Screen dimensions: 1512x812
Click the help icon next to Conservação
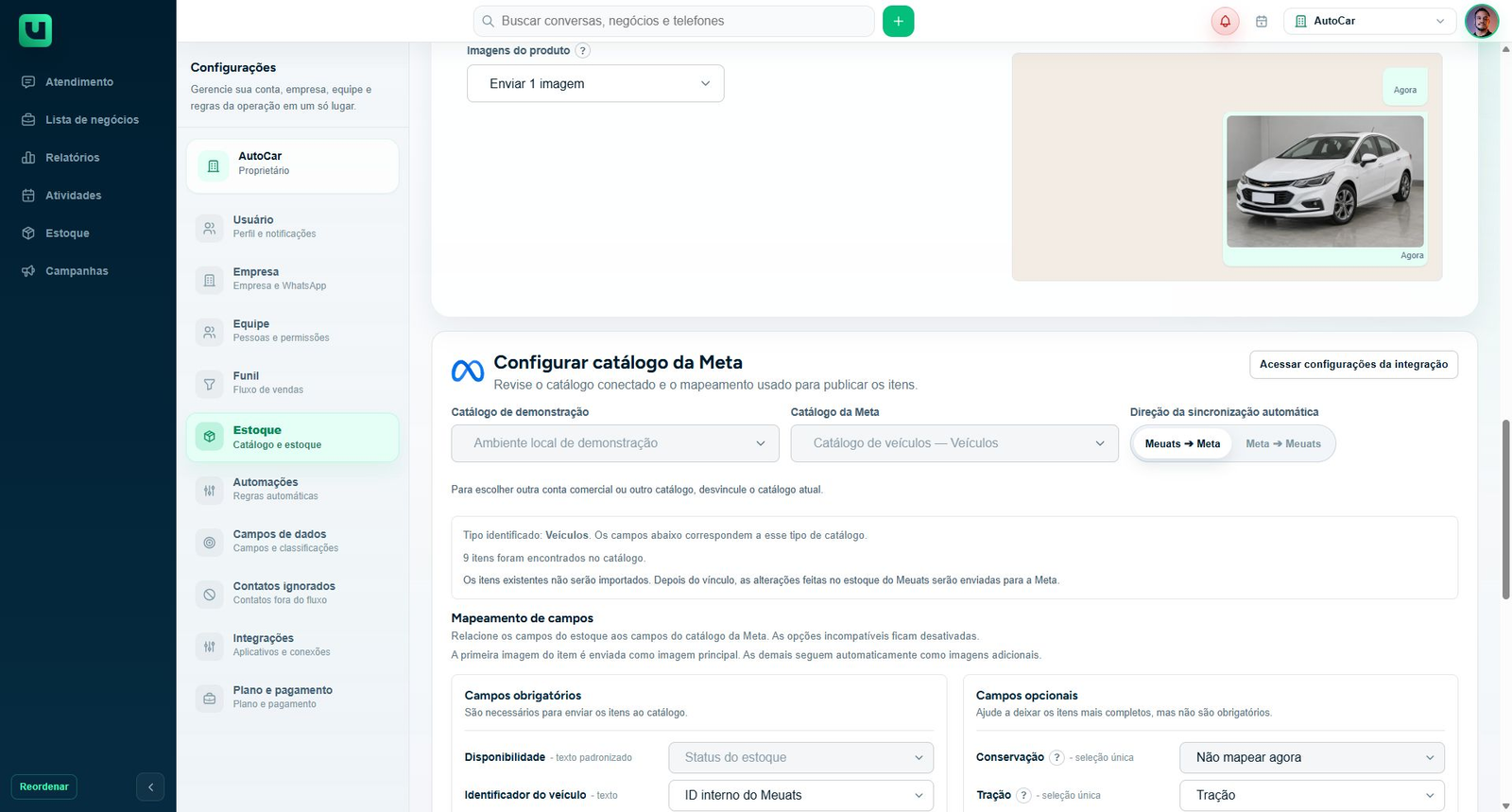click(1057, 757)
